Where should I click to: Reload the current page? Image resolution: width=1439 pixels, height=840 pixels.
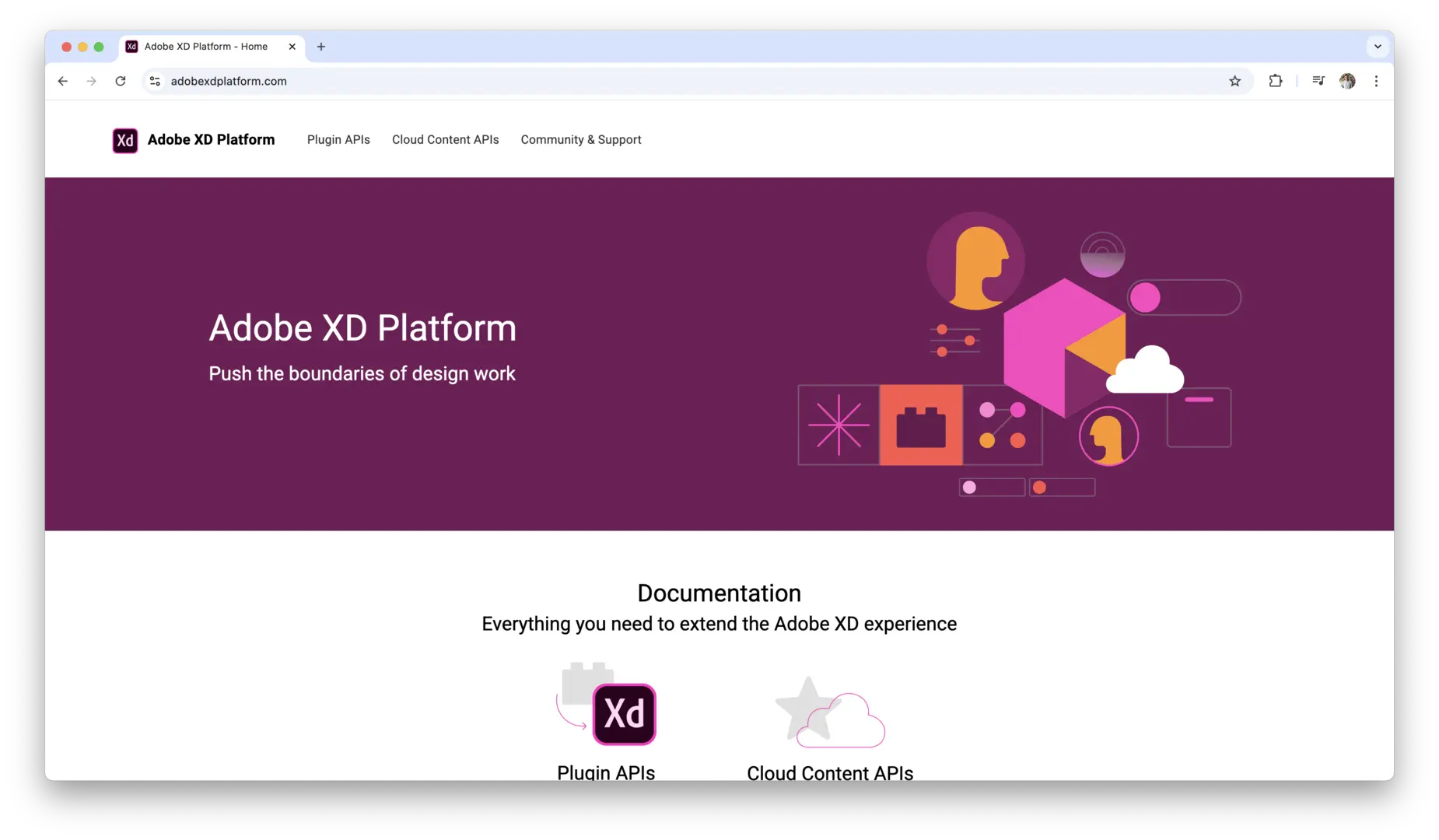coord(121,81)
